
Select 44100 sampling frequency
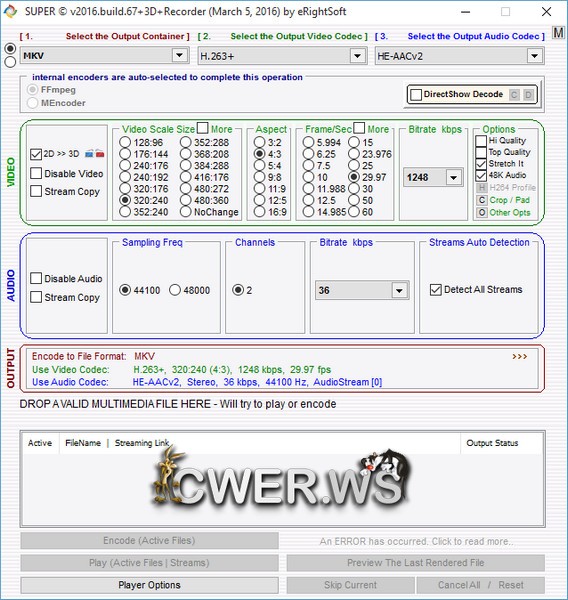[x=125, y=290]
